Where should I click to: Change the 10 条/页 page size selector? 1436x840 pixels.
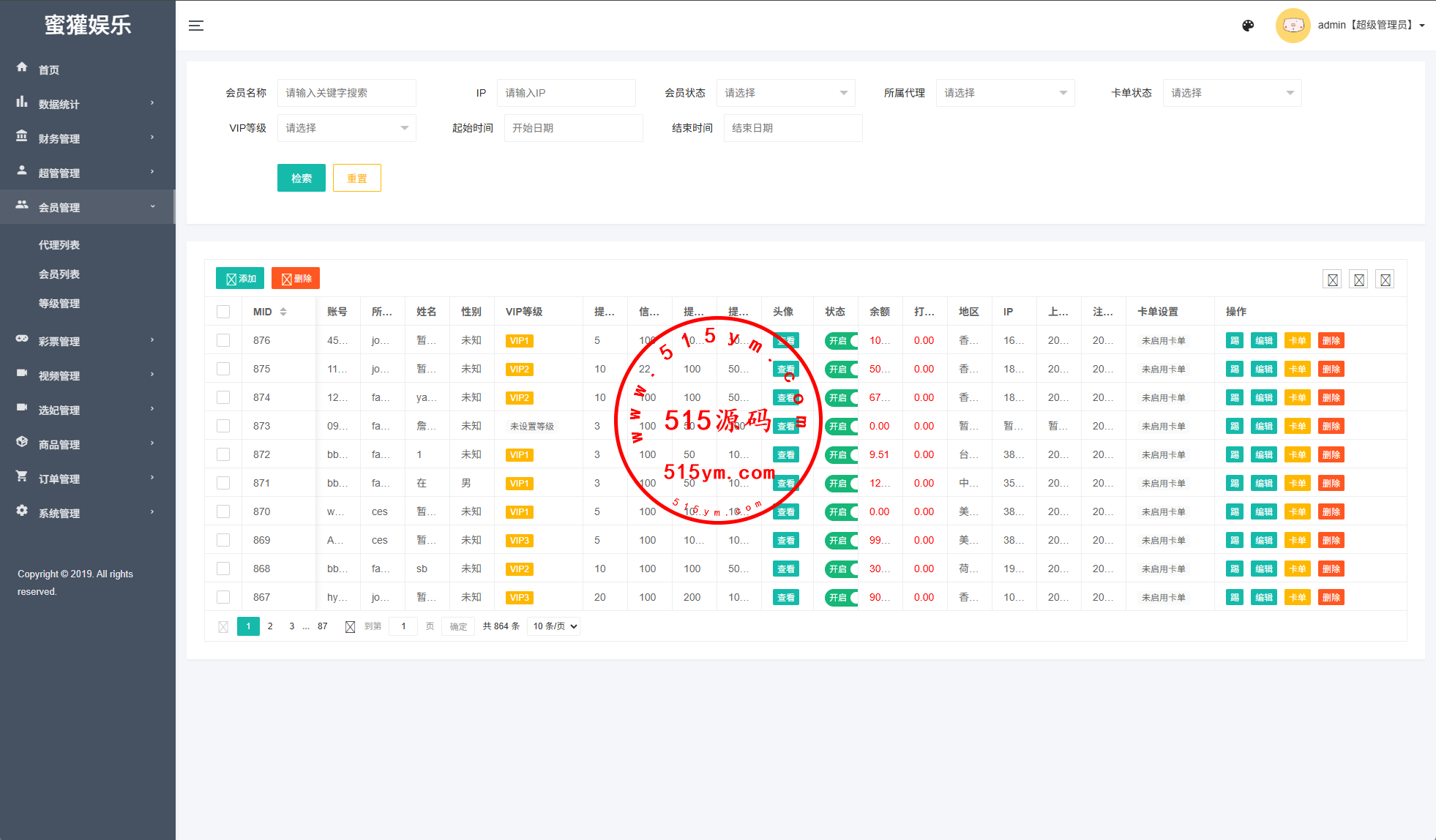(555, 626)
